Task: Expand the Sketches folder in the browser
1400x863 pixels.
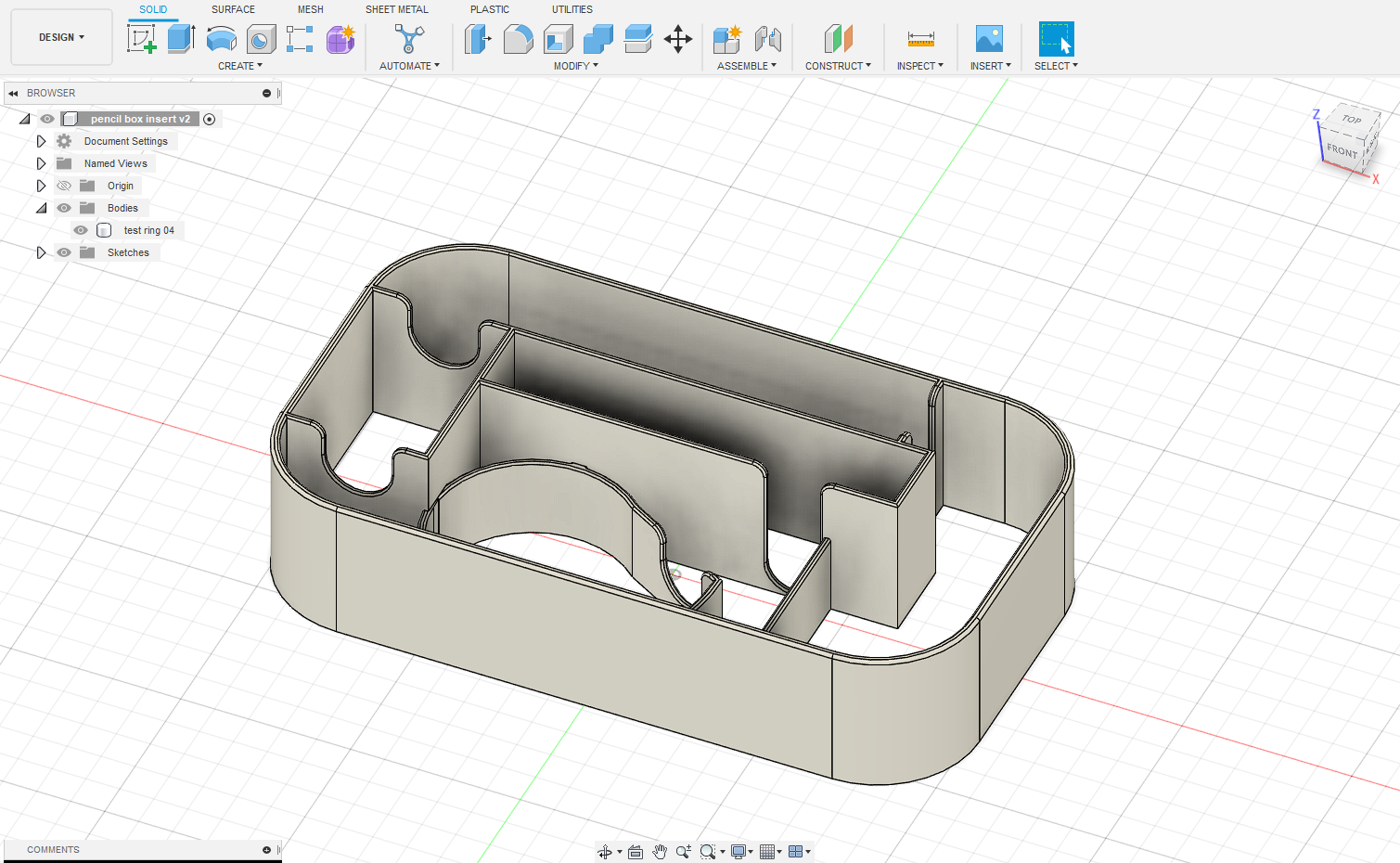Action: point(41,251)
